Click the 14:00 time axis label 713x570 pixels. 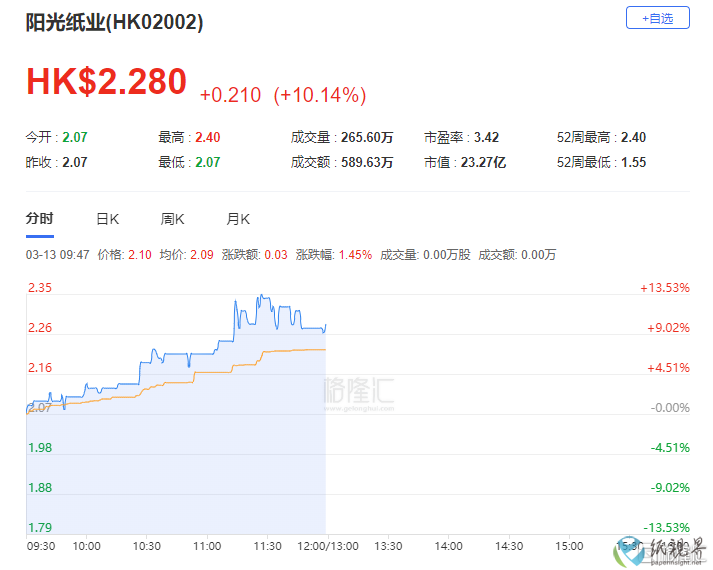448,546
